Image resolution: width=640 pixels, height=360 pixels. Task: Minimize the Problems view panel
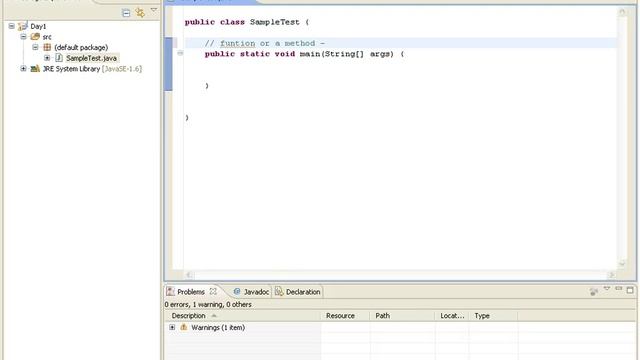coord(618,289)
